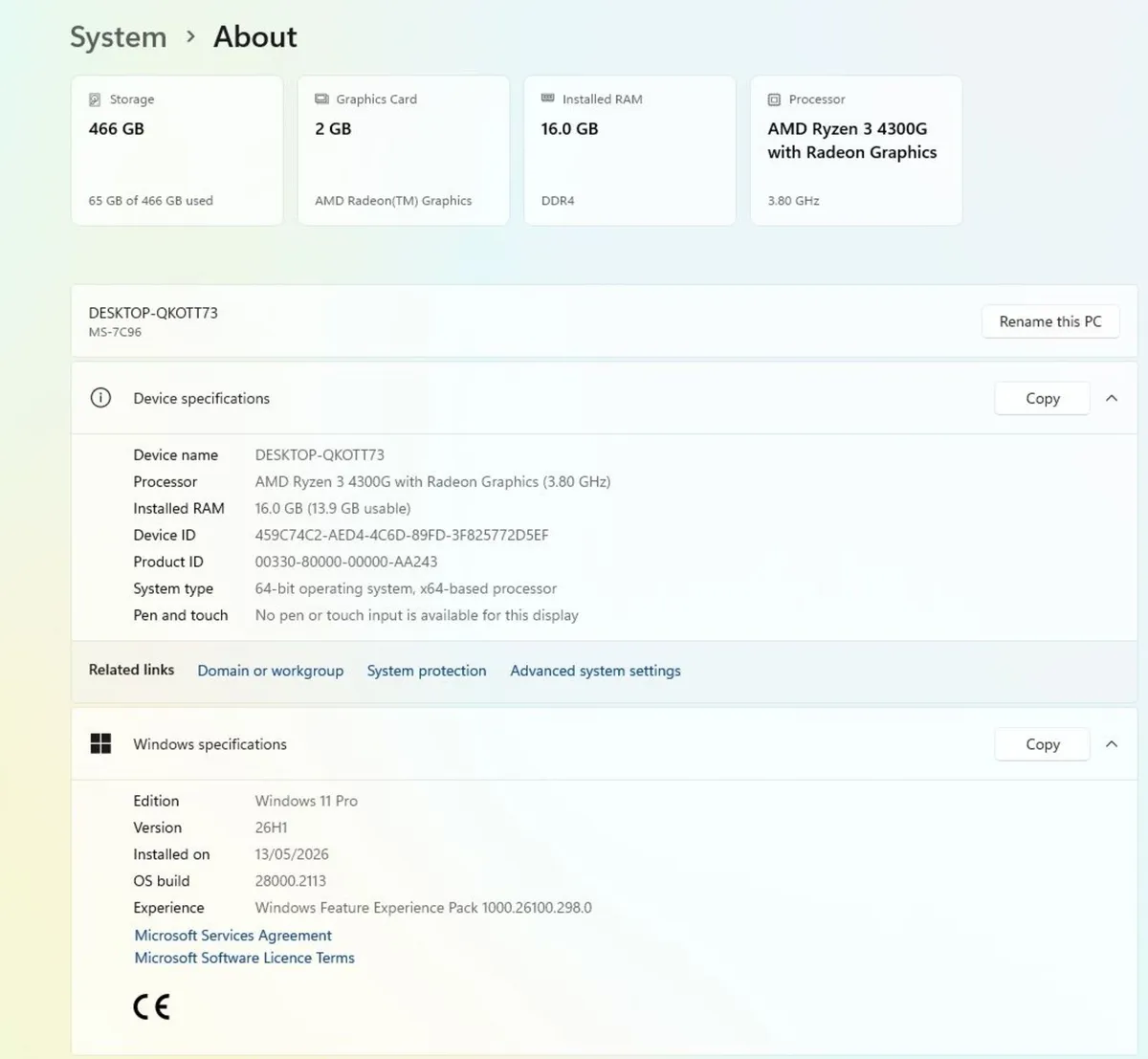Open the Processor AMD Ryzen card
Screen dimensions: 1148x1059
(856, 150)
